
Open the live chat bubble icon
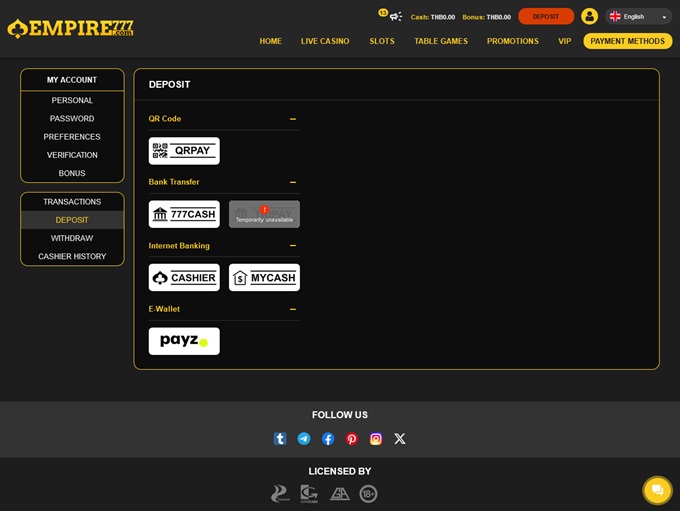click(x=657, y=490)
